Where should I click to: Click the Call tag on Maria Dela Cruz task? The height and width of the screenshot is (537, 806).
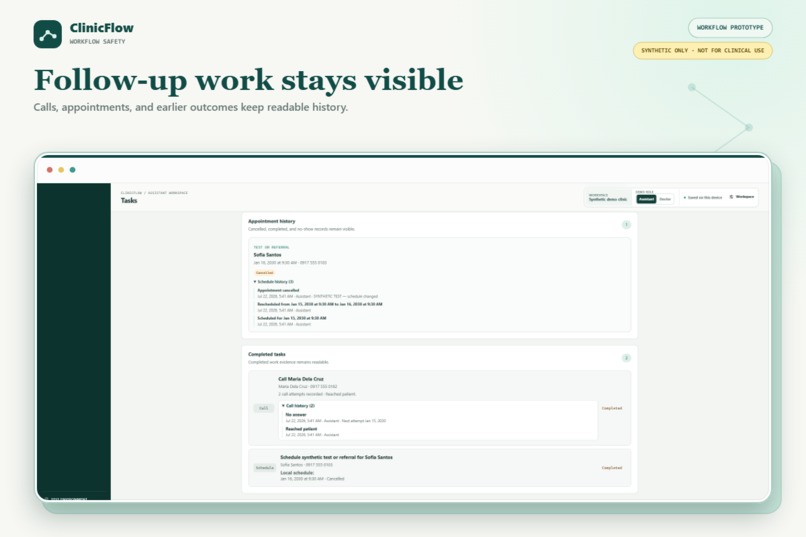click(264, 408)
